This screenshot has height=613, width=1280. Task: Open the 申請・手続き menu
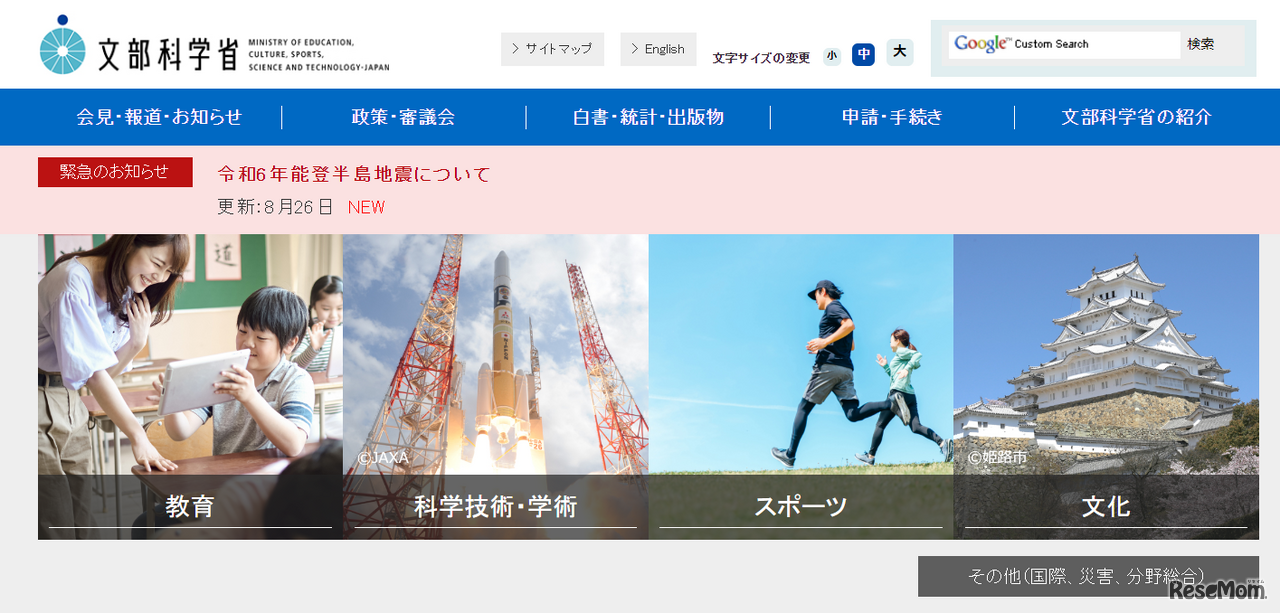coord(892,117)
